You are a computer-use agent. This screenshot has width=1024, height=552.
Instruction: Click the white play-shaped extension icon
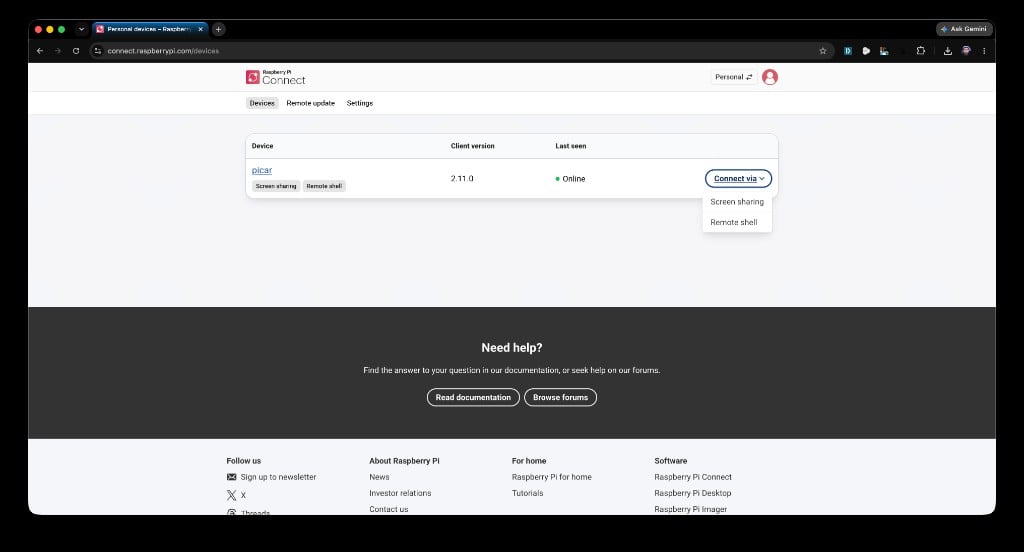[866, 51]
